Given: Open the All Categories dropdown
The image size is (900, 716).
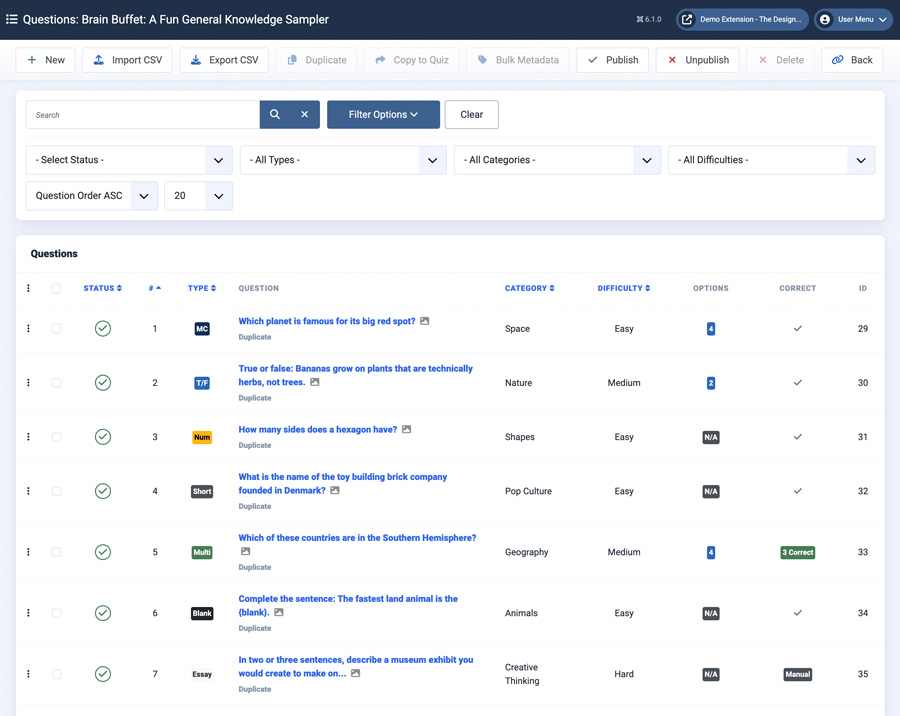Looking at the screenshot, I should [x=557, y=160].
